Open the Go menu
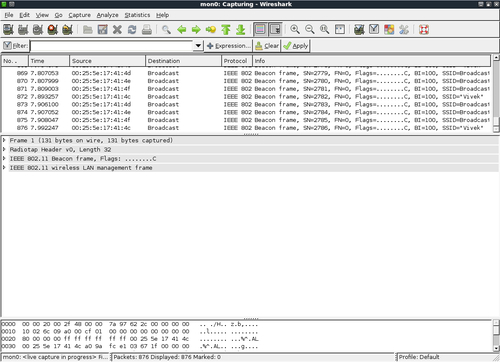 coord(58,15)
